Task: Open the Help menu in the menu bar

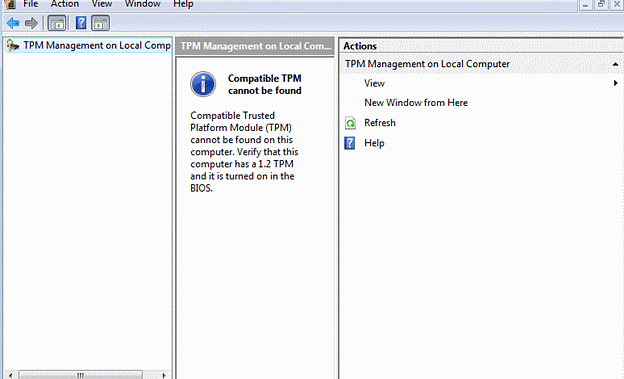Action: [x=183, y=4]
